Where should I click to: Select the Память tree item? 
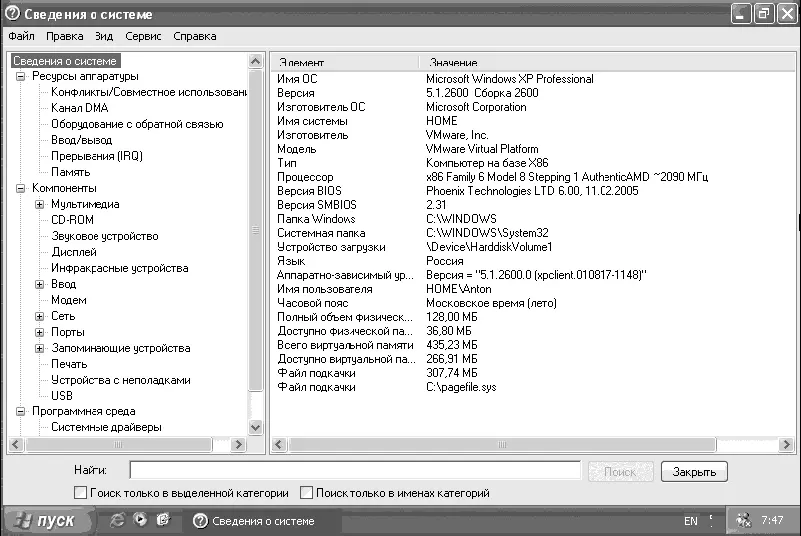pos(70,172)
